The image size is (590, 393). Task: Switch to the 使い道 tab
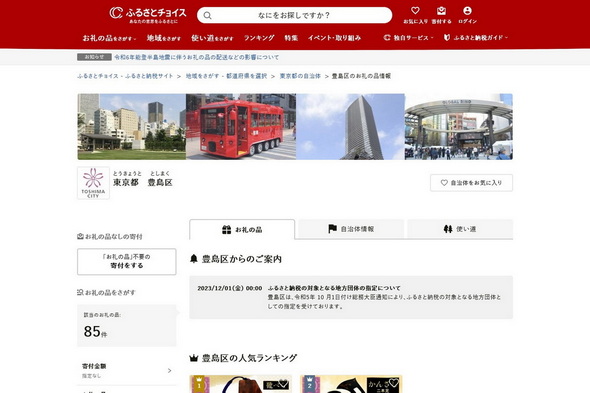pyautogui.click(x=460, y=229)
